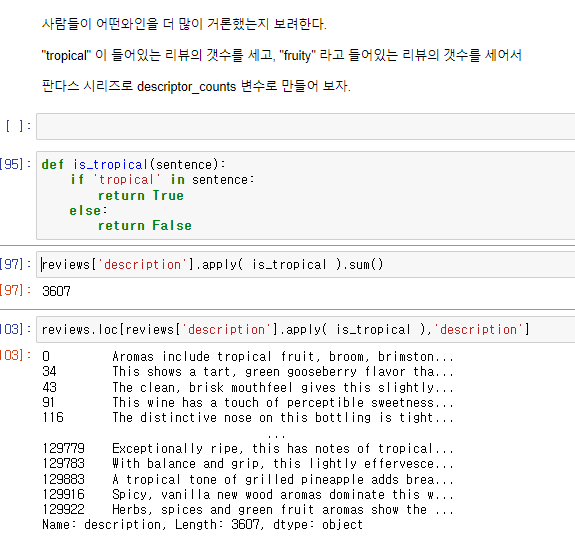Select the output value 3607

pyautogui.click(x=56, y=291)
